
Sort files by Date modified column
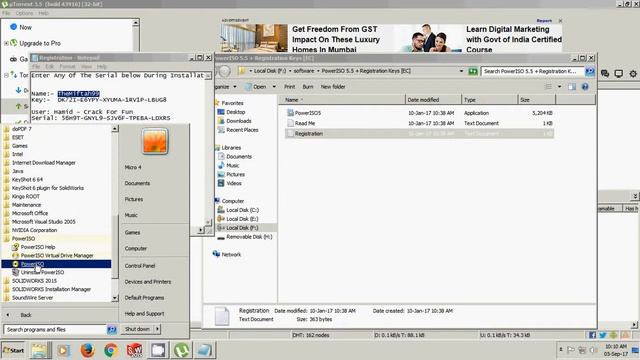coord(433,100)
